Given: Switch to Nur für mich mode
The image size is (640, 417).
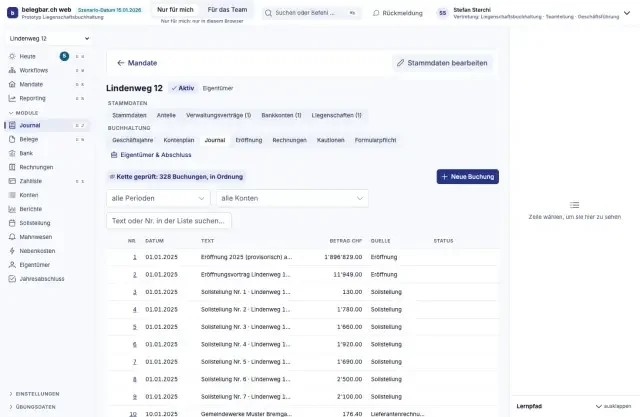Looking at the screenshot, I should point(176,9).
